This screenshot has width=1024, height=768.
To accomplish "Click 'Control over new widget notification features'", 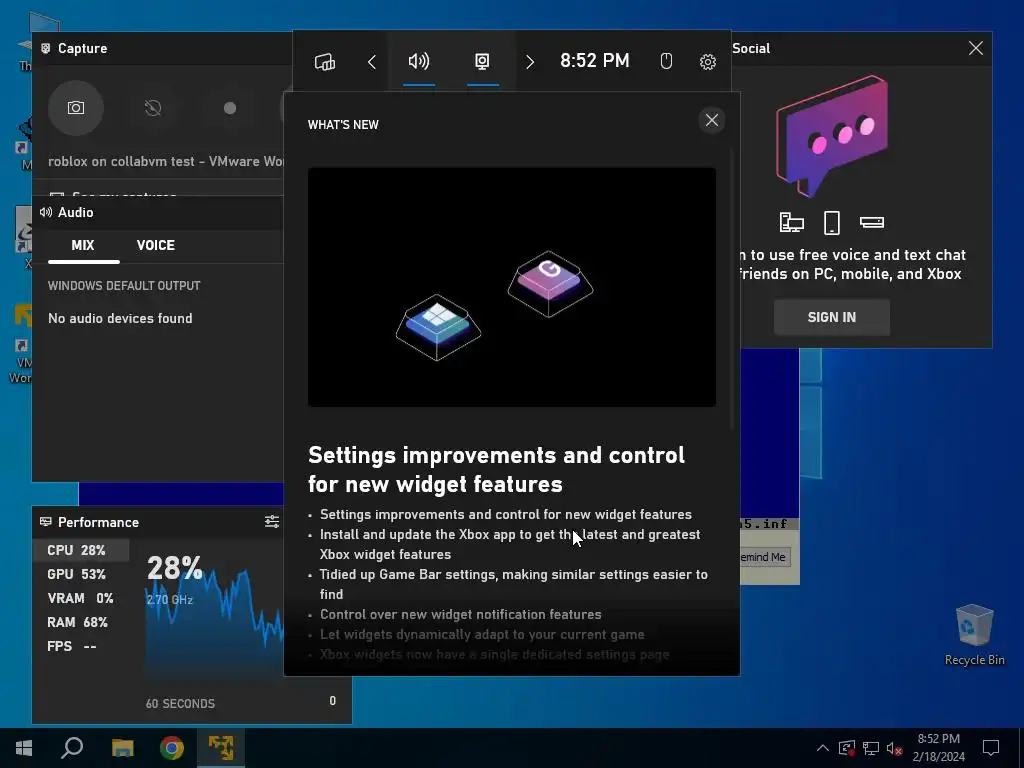I will [x=460, y=615].
